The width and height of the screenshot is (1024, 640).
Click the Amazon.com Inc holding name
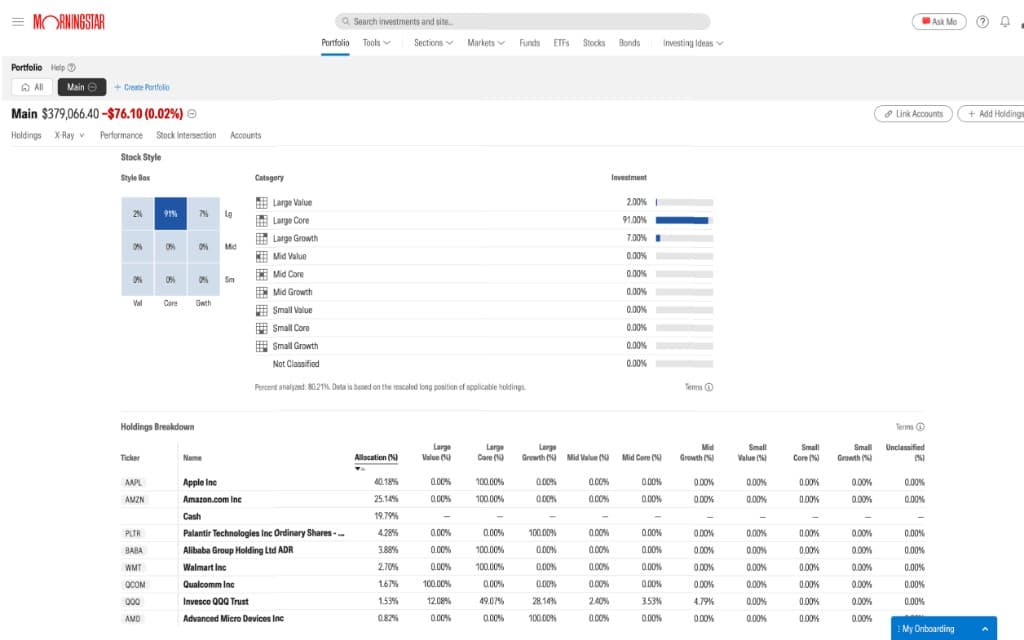[x=212, y=500]
